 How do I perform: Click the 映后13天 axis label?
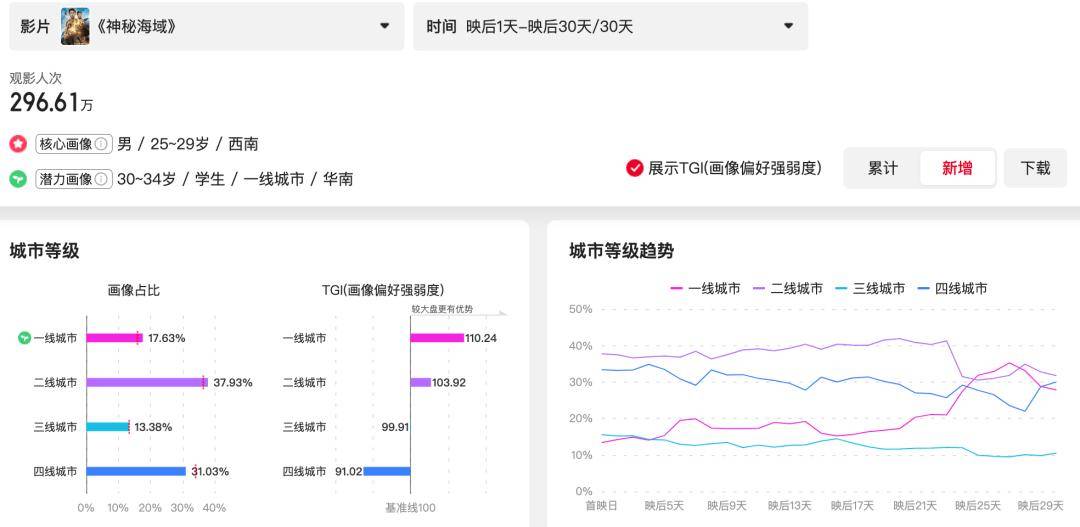point(789,506)
